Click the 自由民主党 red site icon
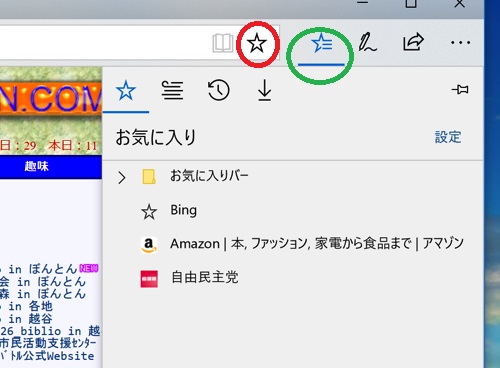 click(x=149, y=279)
